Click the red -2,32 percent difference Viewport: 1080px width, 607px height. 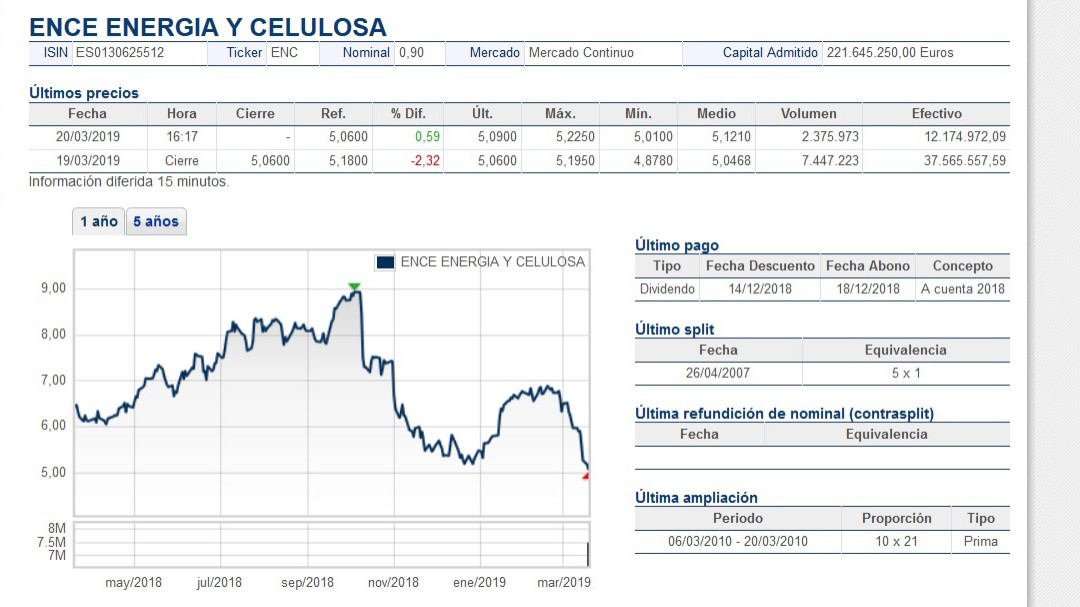[x=425, y=161]
